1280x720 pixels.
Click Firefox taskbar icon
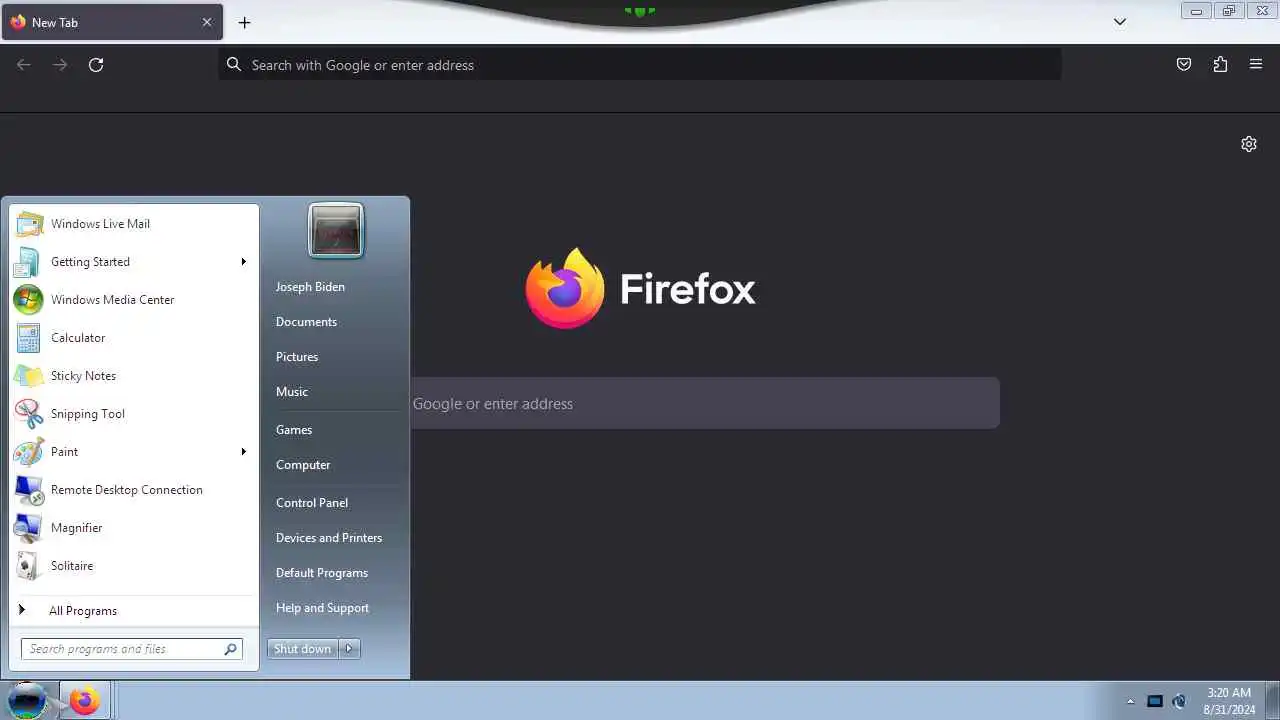click(x=84, y=701)
